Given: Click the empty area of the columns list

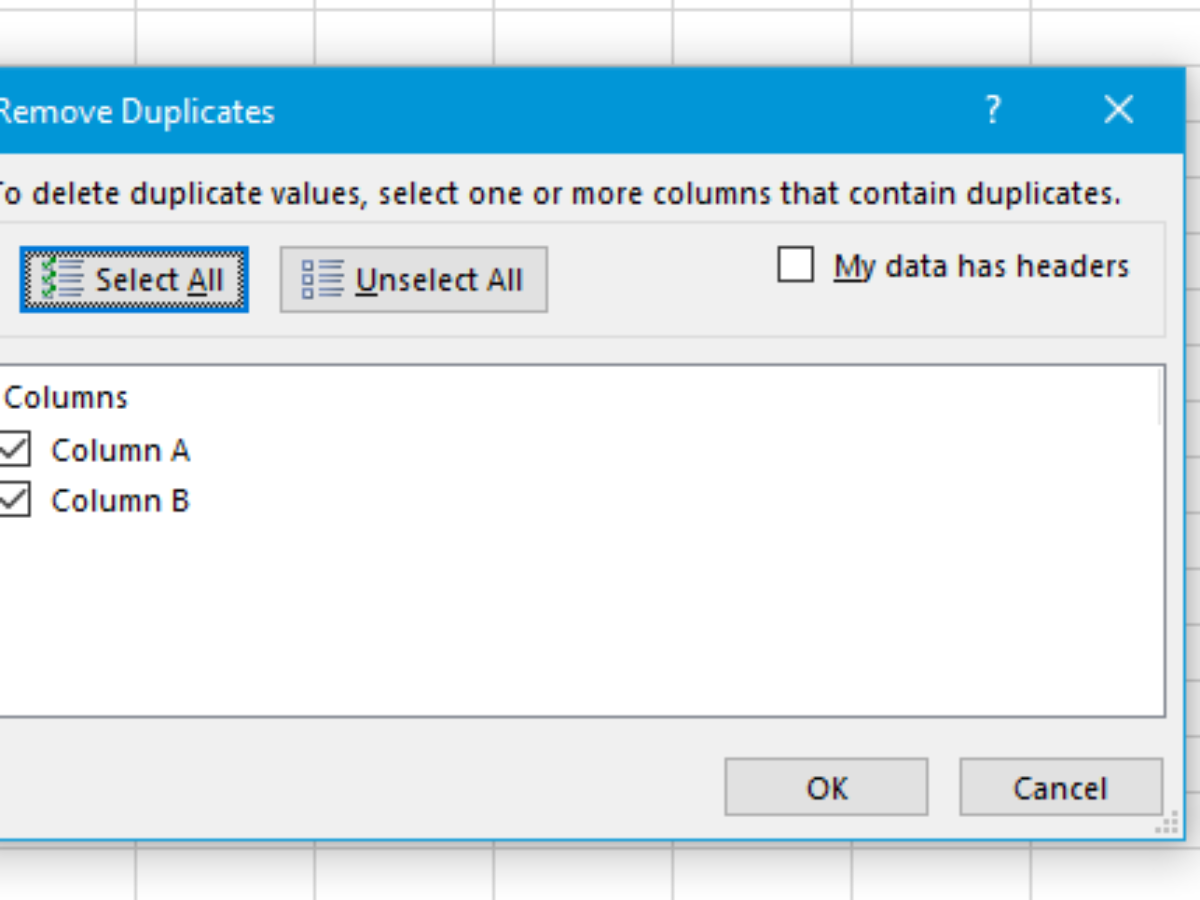Looking at the screenshot, I should 600,620.
